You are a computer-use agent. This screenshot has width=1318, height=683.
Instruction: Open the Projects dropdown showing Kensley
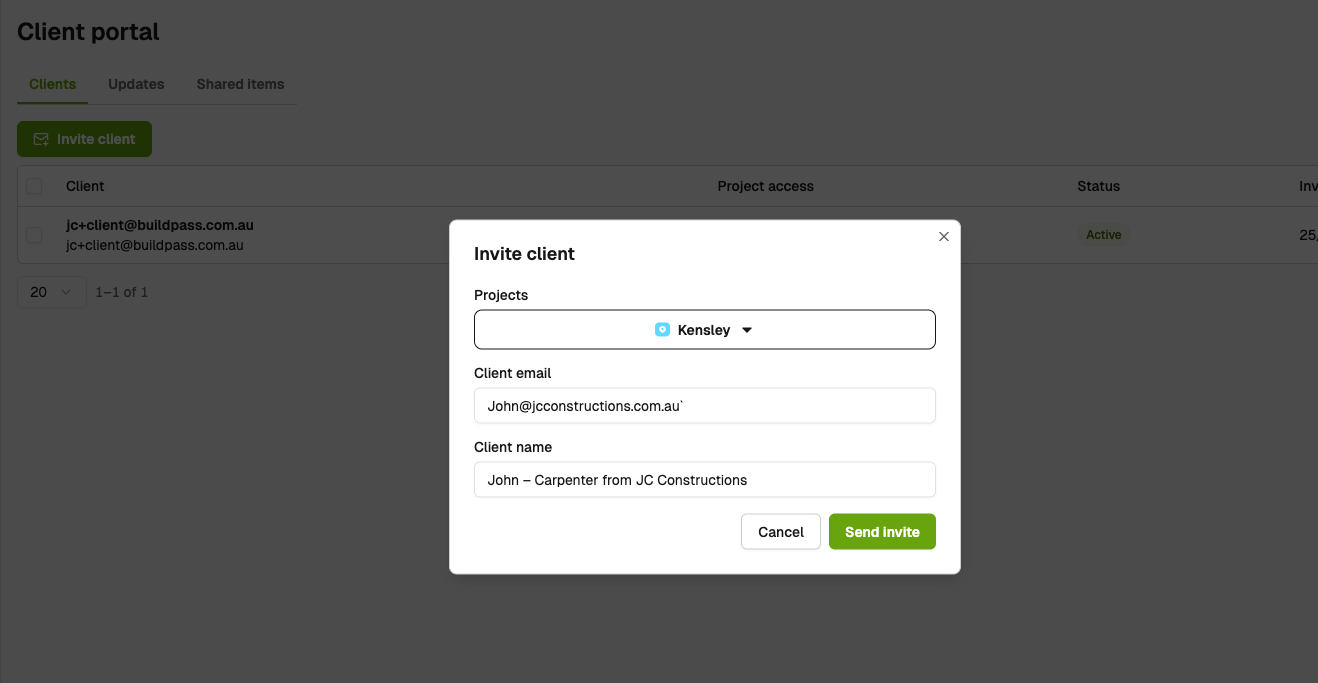(704, 330)
